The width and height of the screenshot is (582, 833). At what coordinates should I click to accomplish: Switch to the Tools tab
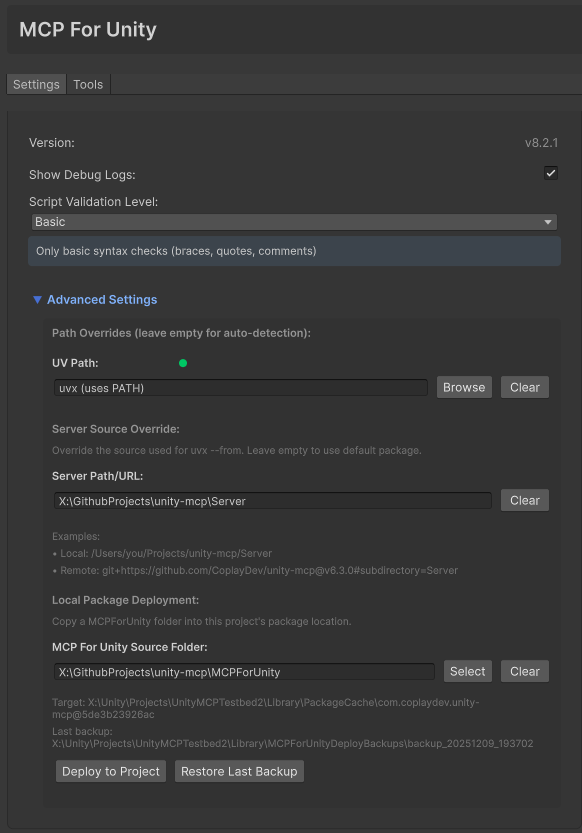click(88, 84)
